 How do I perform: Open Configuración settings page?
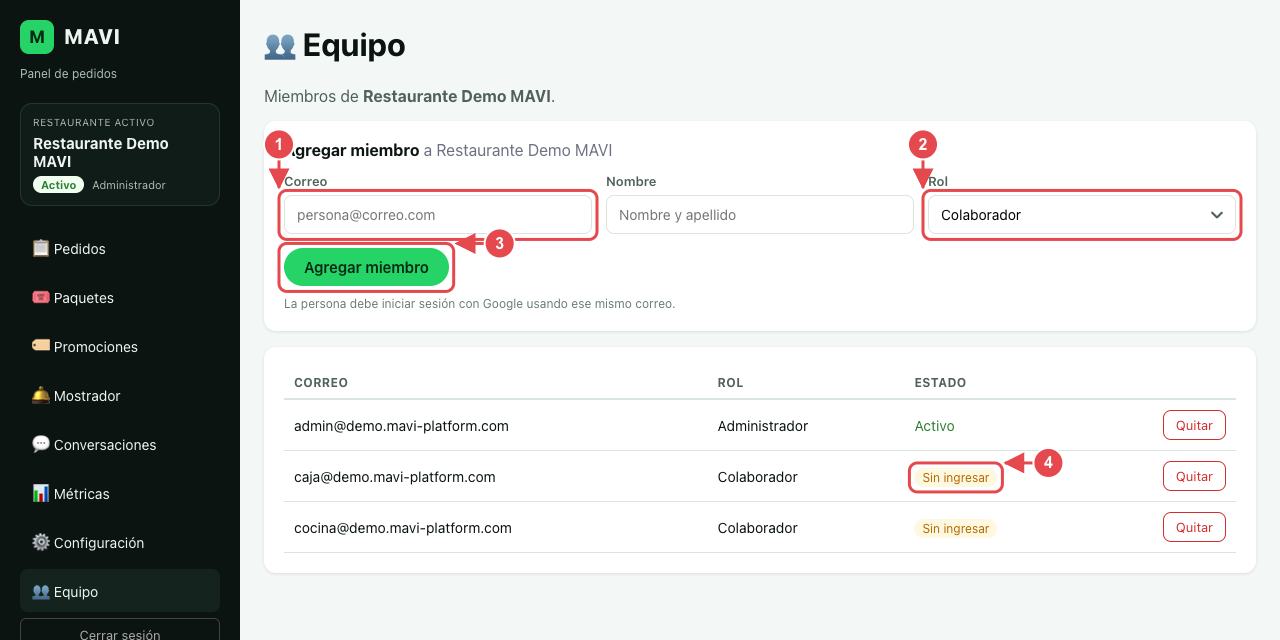point(120,543)
